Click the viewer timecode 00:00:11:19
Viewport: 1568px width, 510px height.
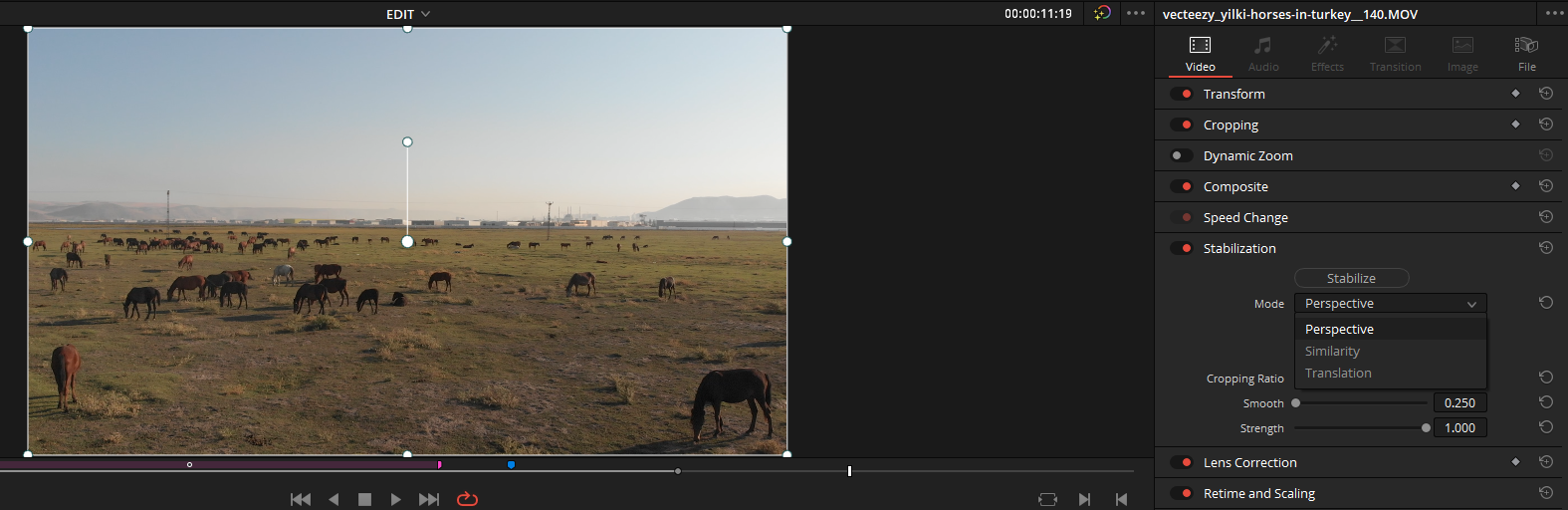[1037, 14]
